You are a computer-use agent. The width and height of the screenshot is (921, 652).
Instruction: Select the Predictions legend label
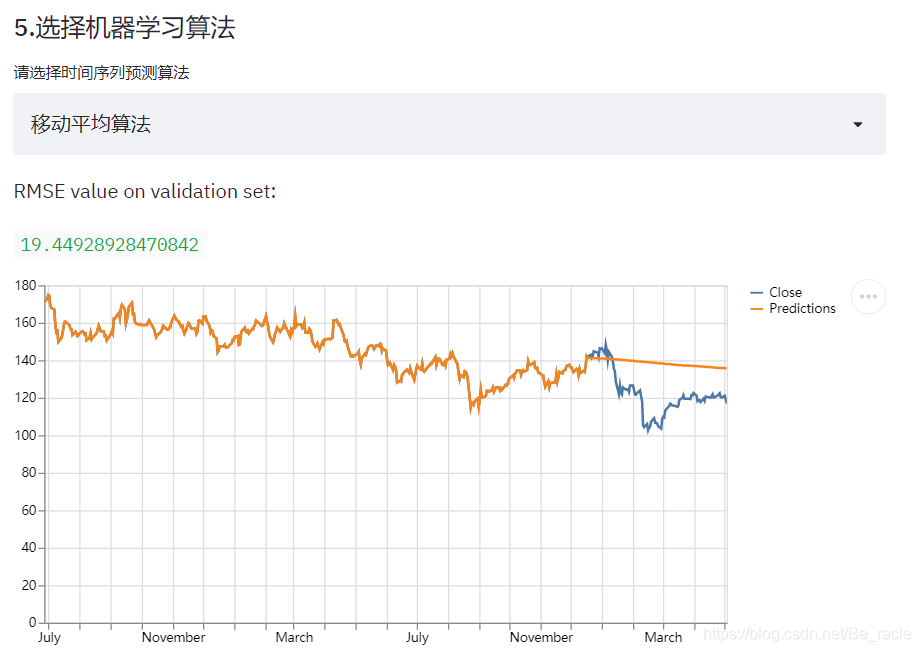coord(802,308)
